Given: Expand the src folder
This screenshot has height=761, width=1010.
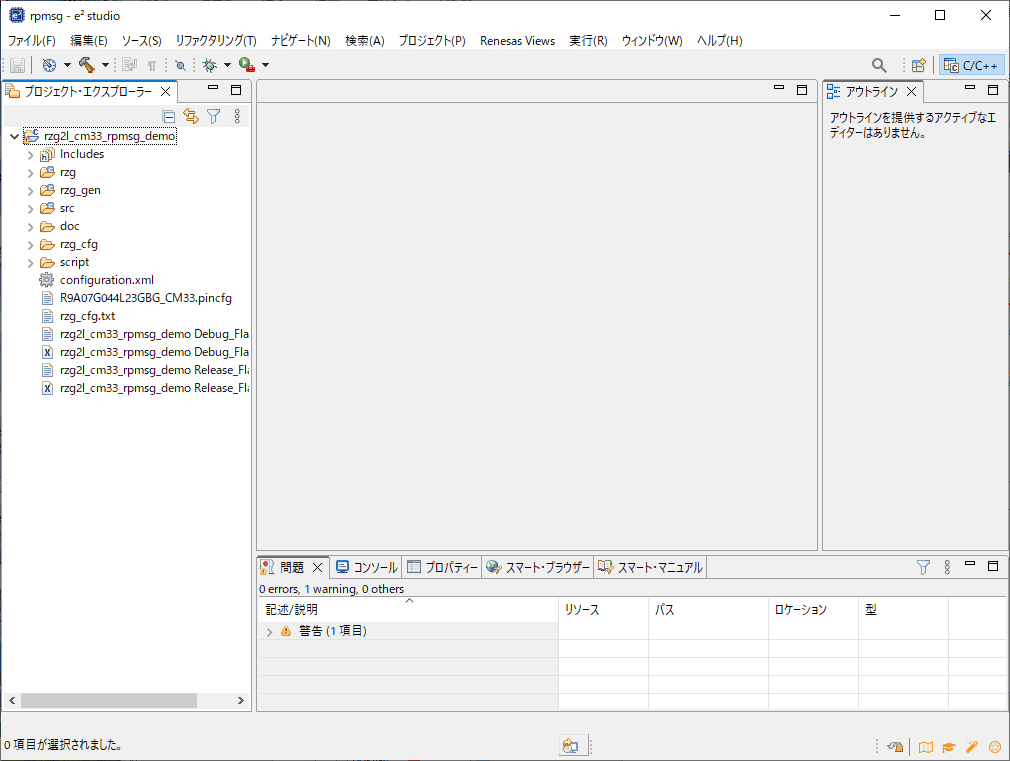Looking at the screenshot, I should (x=30, y=209).
